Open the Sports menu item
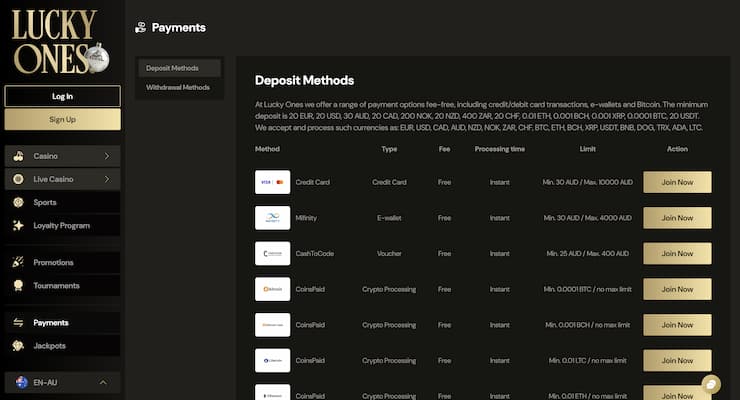This screenshot has height=400, width=740. coord(62,202)
